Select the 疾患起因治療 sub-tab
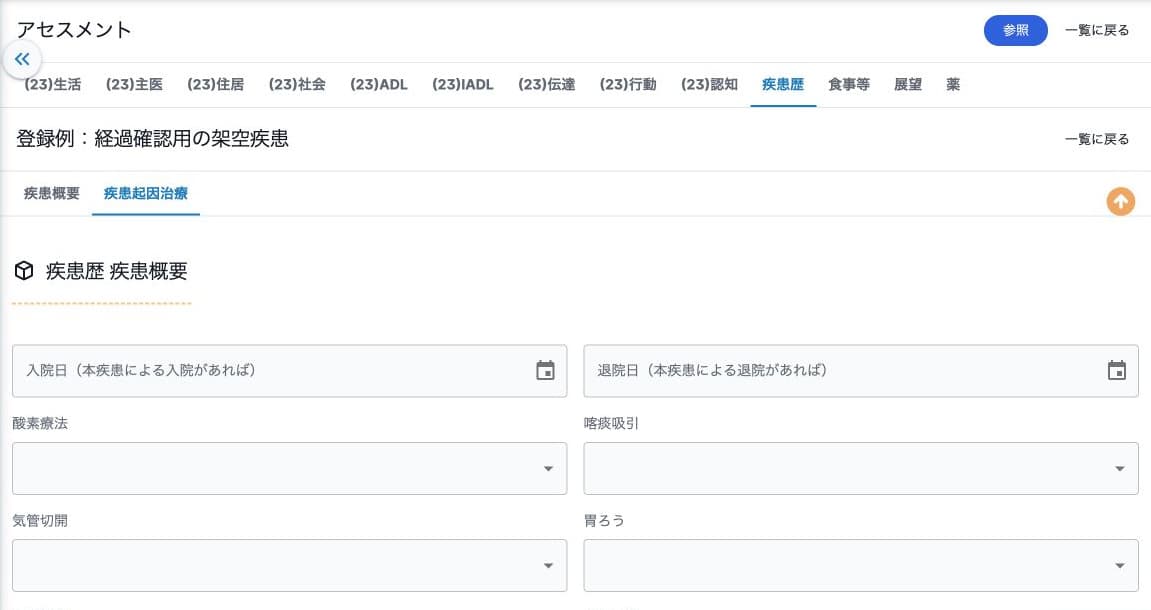The height and width of the screenshot is (610, 1151). tap(146, 193)
